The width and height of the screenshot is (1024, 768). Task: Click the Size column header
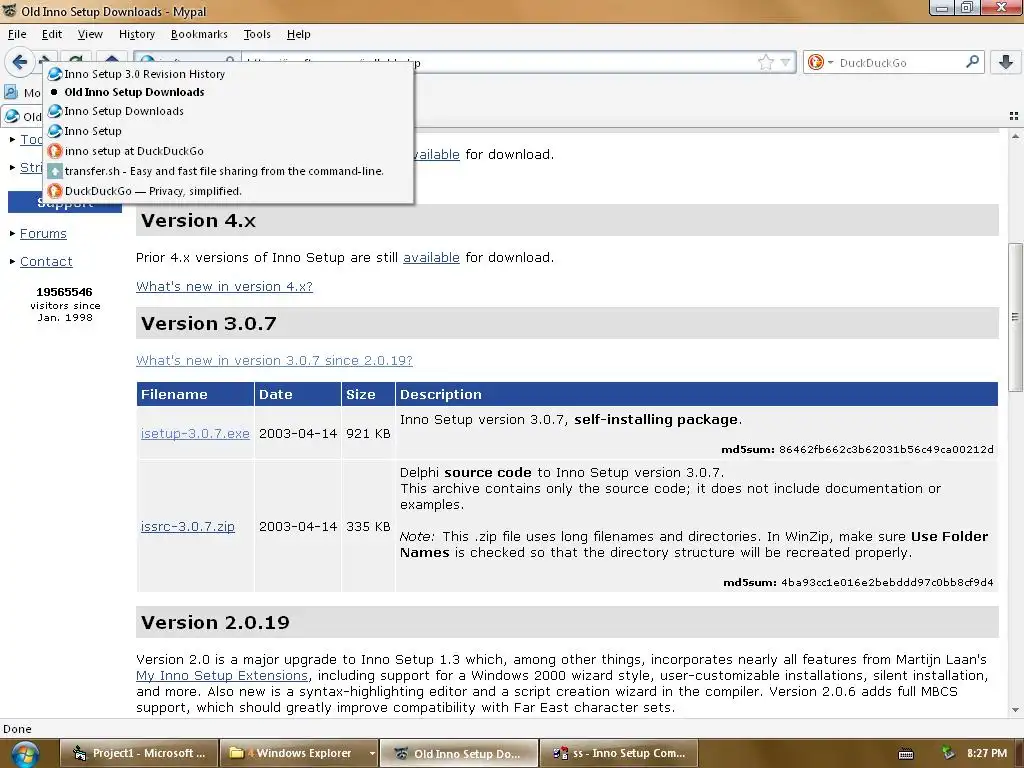click(368, 394)
